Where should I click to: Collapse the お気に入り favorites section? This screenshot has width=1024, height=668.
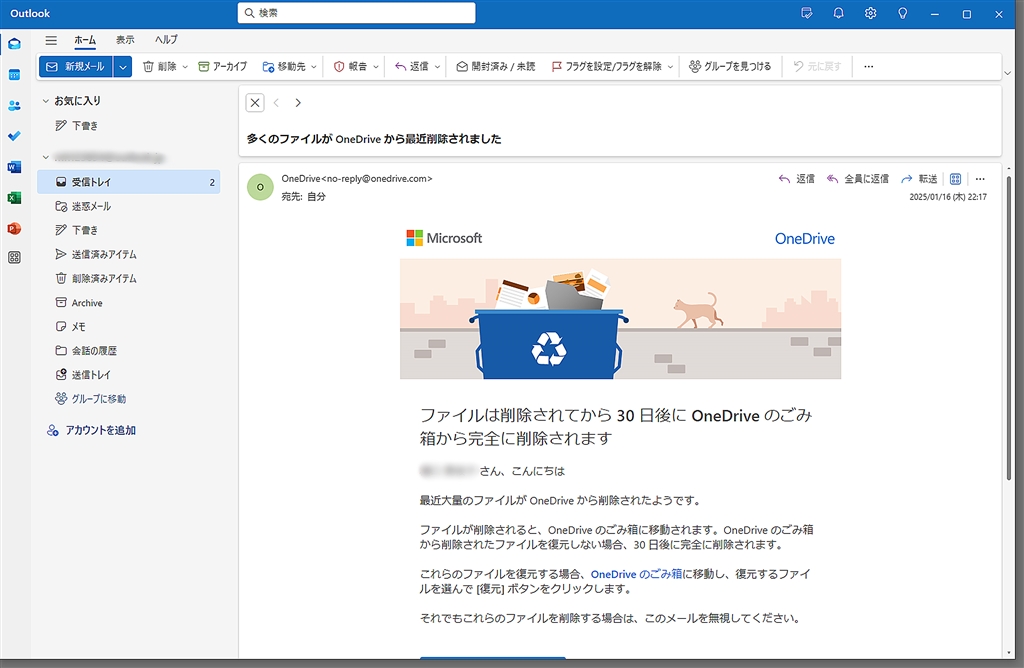tap(46, 101)
